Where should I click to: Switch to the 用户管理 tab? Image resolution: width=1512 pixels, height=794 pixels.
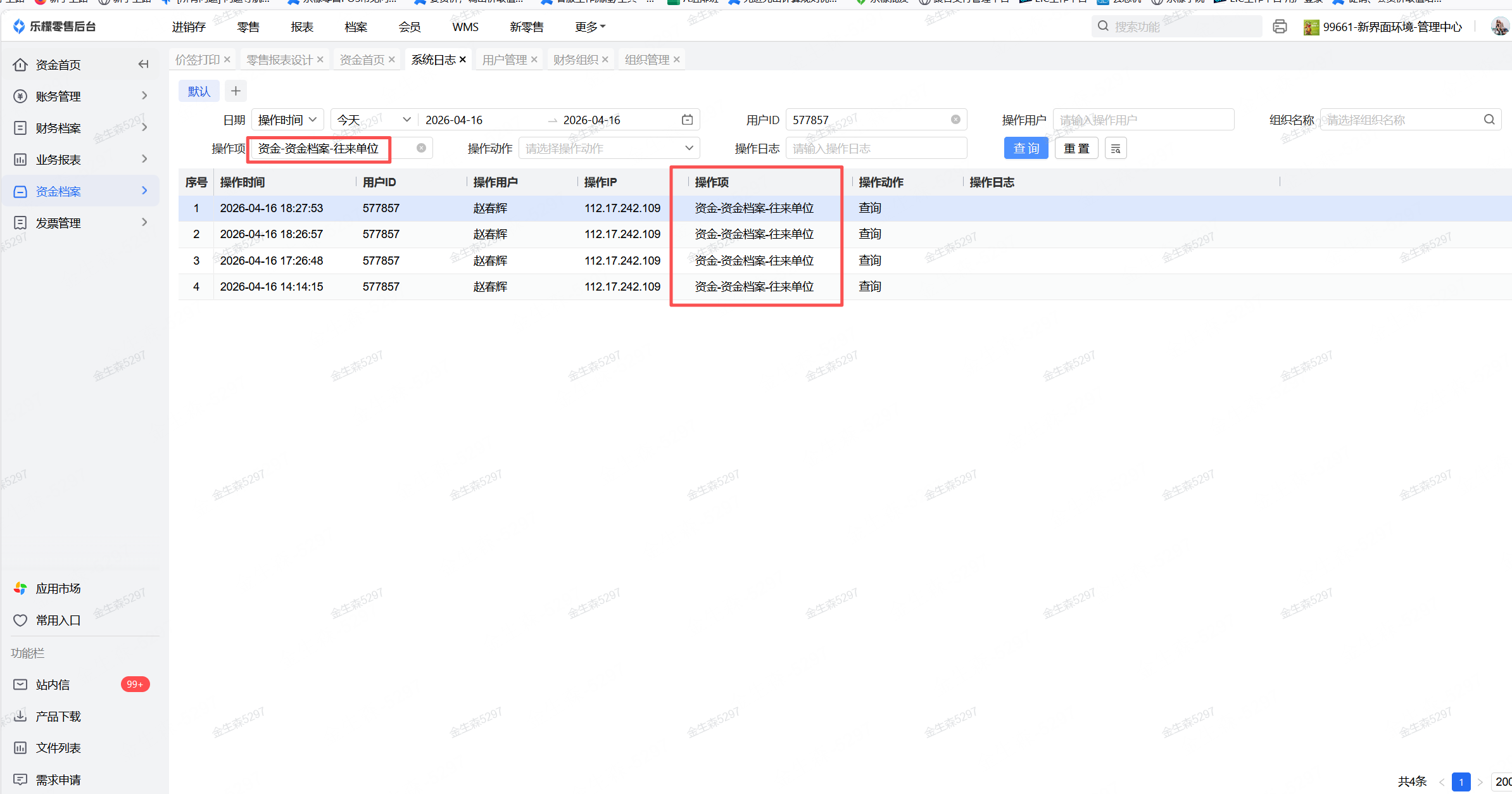click(504, 60)
